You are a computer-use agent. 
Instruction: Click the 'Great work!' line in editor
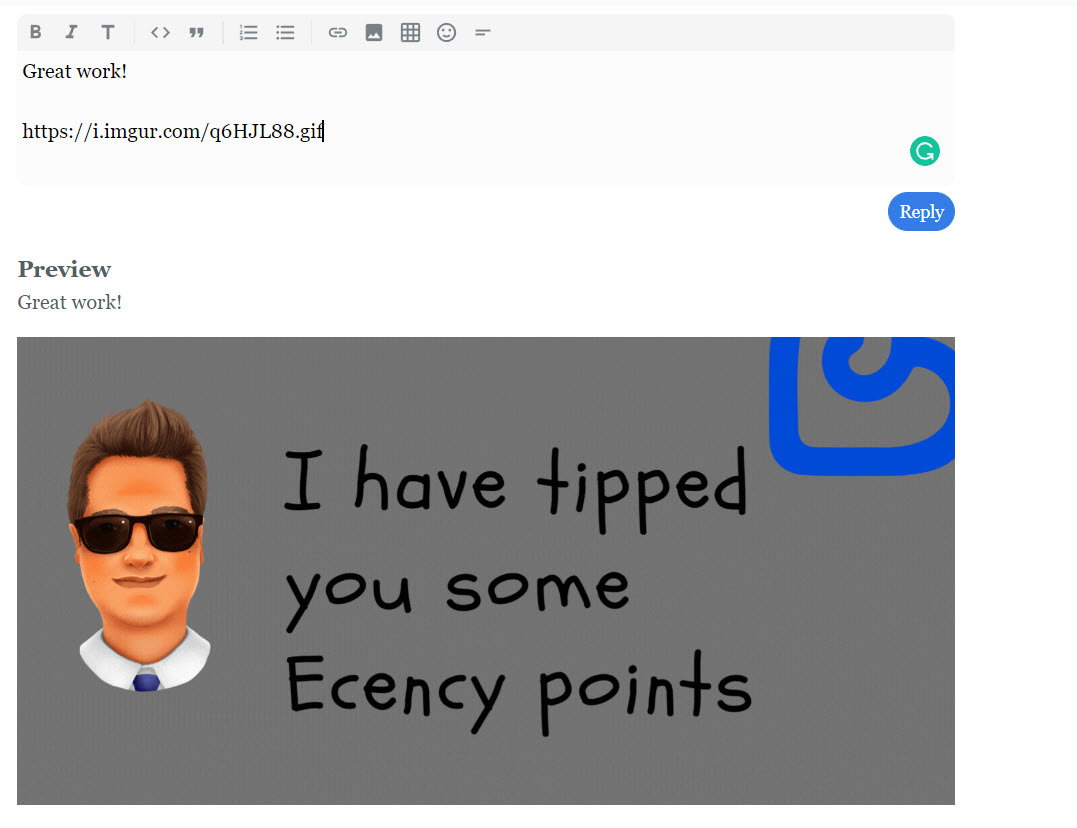tap(75, 71)
